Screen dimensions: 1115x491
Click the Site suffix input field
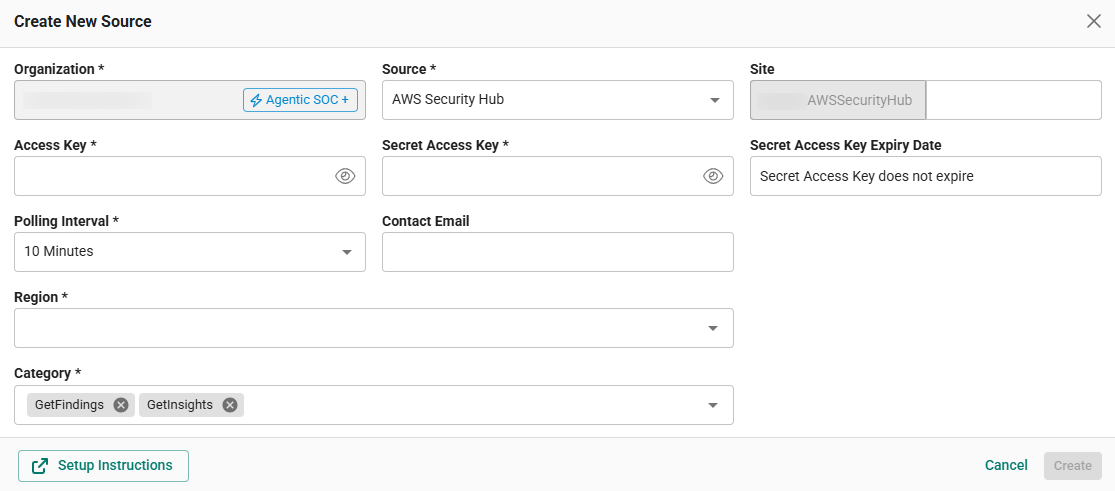pos(1014,100)
